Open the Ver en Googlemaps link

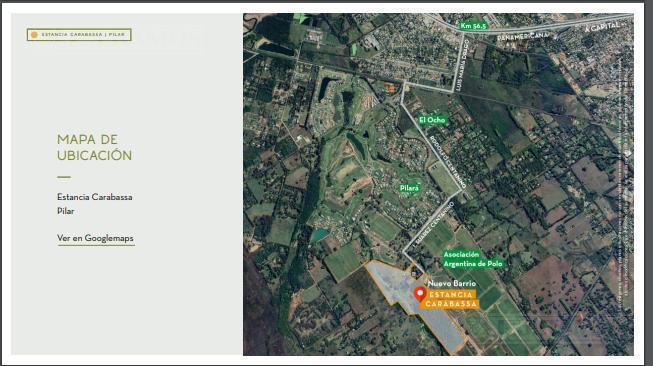coord(95,238)
